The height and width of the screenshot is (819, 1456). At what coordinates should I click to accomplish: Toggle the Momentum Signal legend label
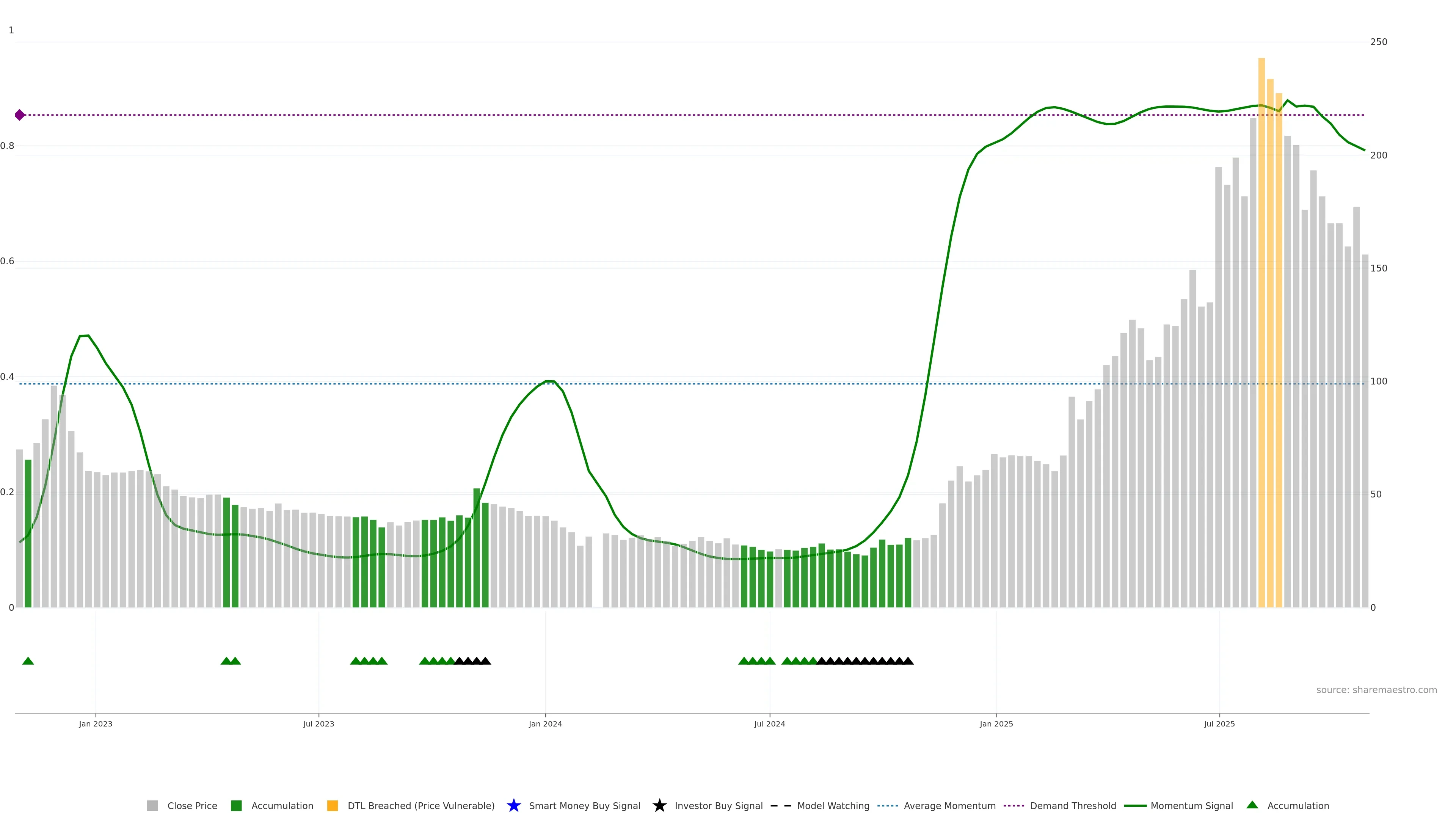click(x=1191, y=805)
